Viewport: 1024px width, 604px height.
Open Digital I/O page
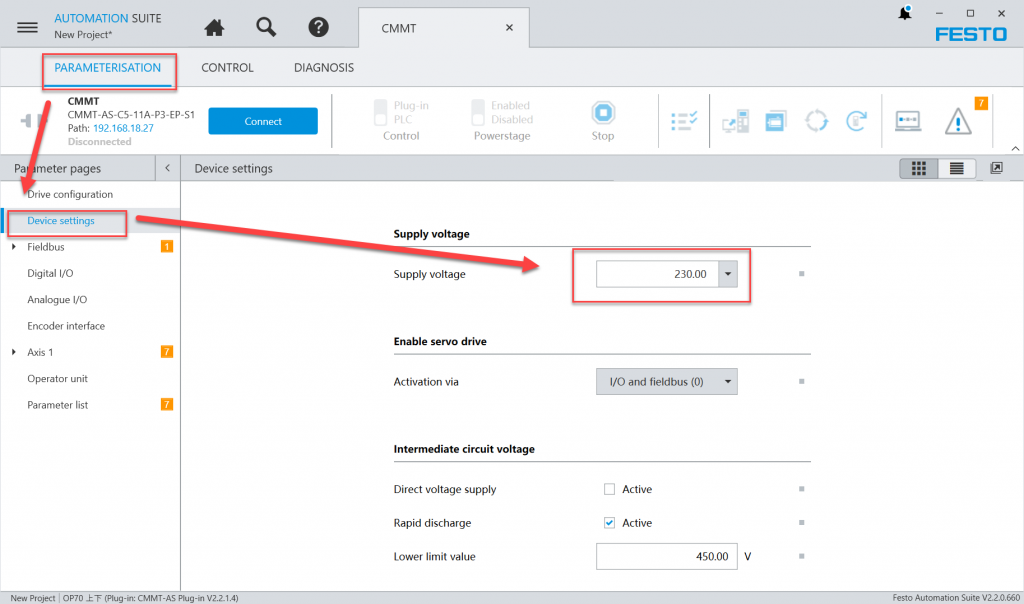pos(50,273)
